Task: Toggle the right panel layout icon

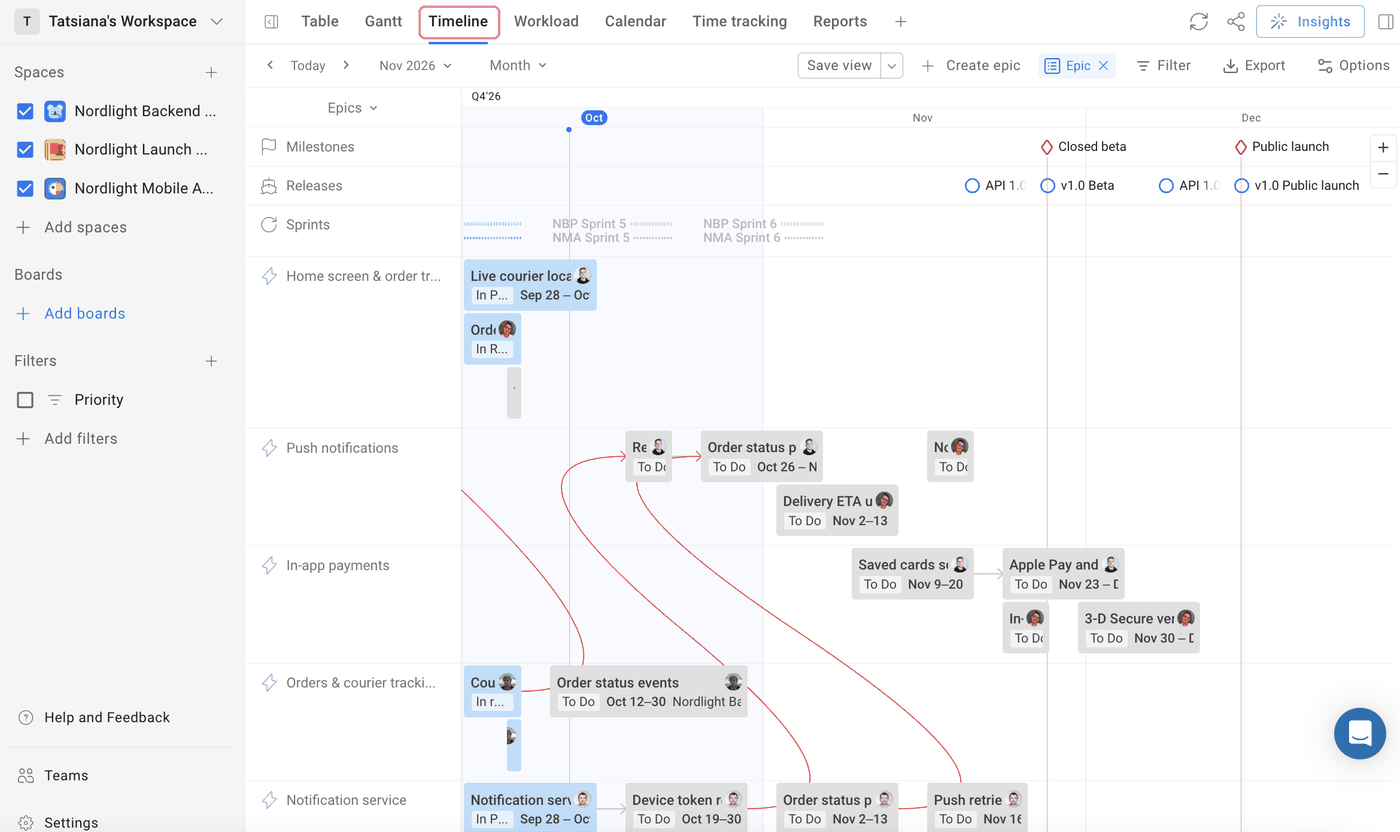Action: coord(1385,21)
